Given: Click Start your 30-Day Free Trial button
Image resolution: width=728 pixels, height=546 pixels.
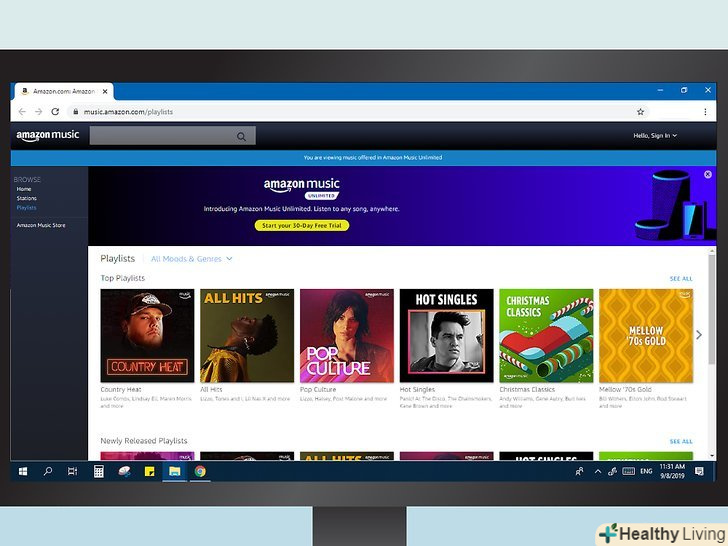Looking at the screenshot, I should click(x=302, y=226).
